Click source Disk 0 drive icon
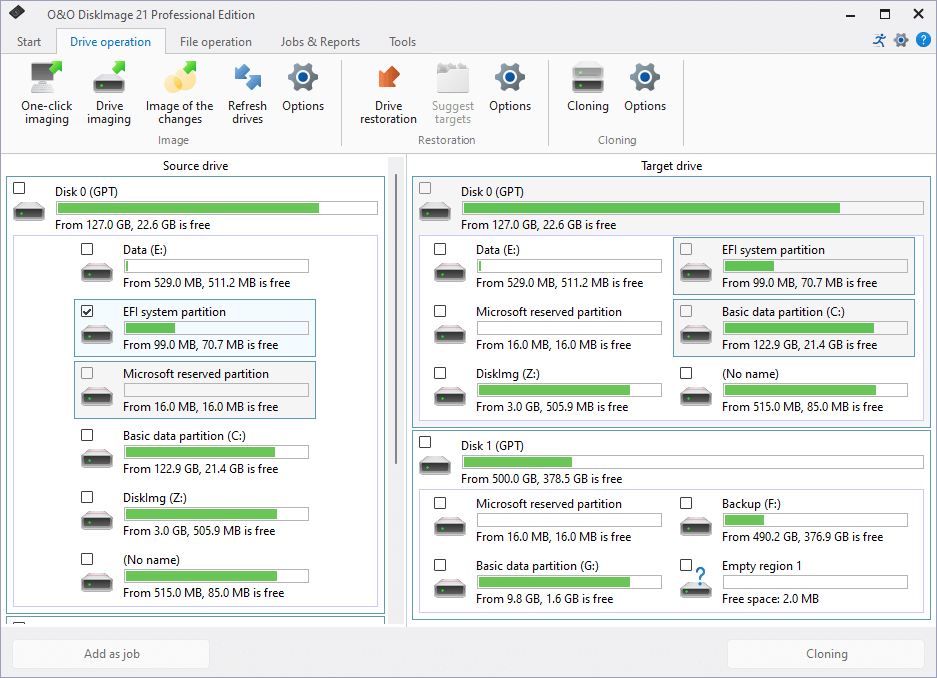 click(x=29, y=211)
